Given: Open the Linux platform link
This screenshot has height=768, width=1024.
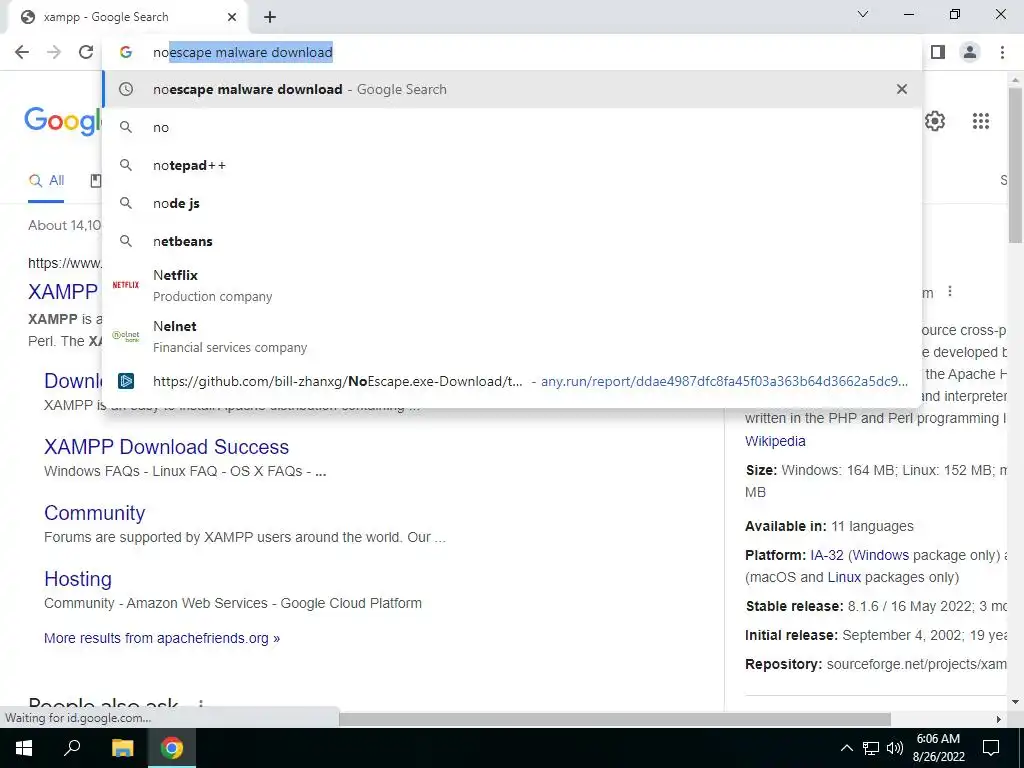Looking at the screenshot, I should [844, 577].
